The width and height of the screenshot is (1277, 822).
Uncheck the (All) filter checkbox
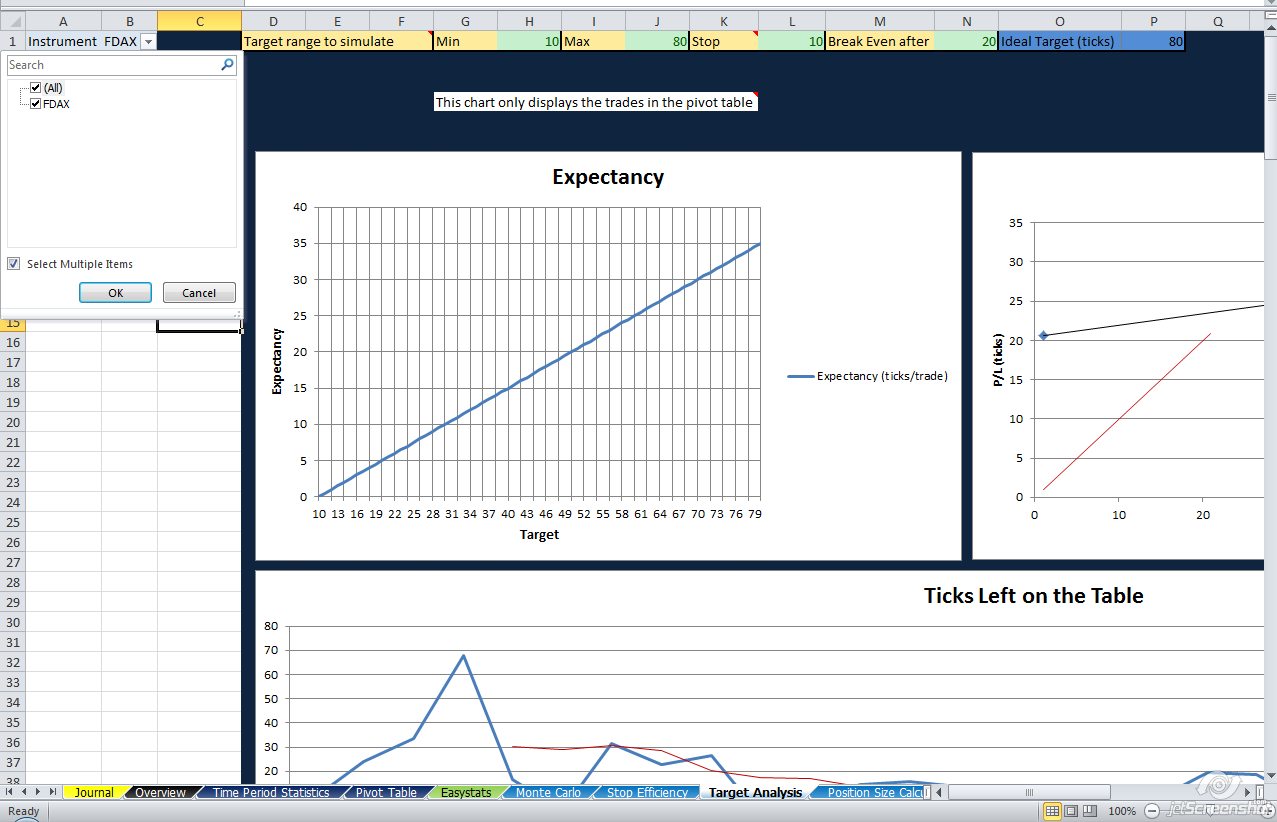coord(36,88)
